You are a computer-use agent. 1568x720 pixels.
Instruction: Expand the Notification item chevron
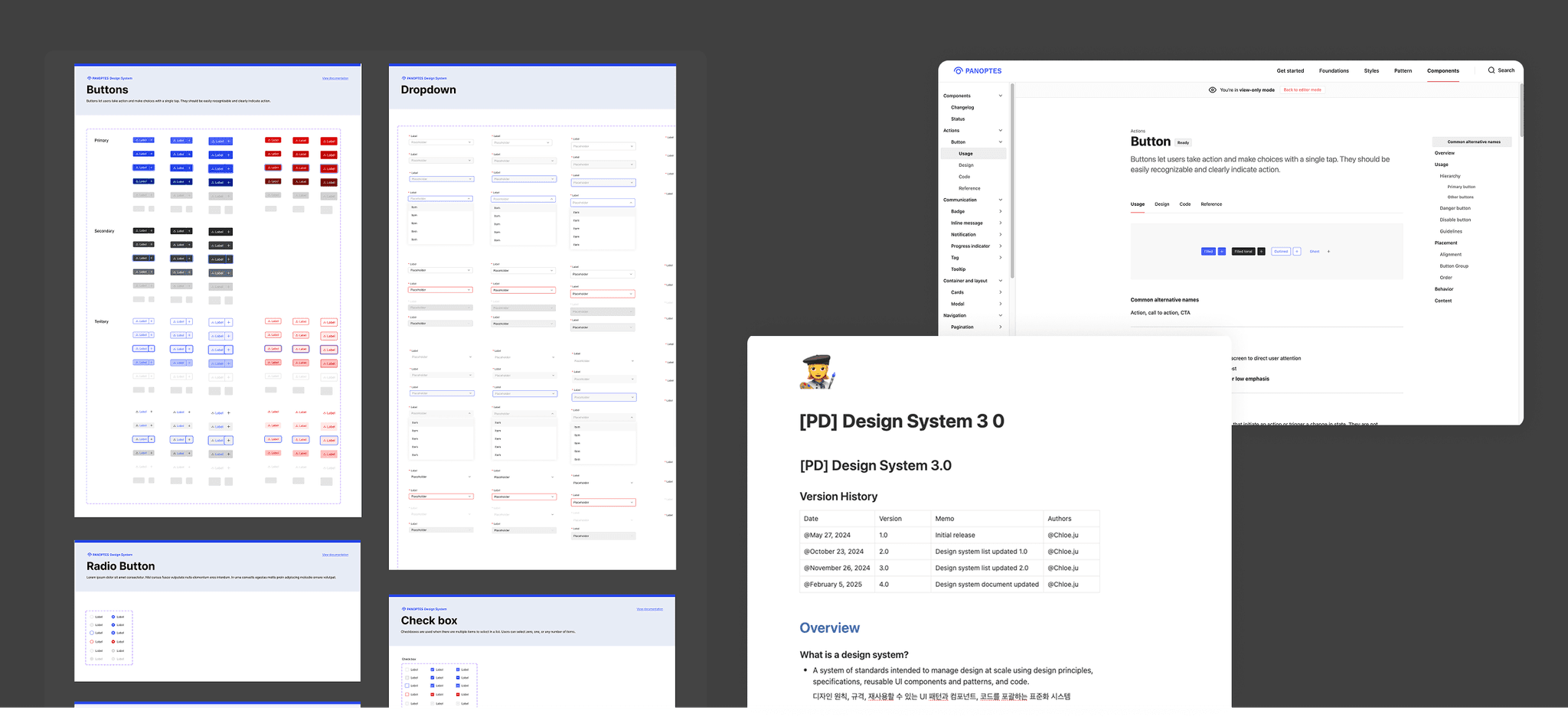point(1000,235)
